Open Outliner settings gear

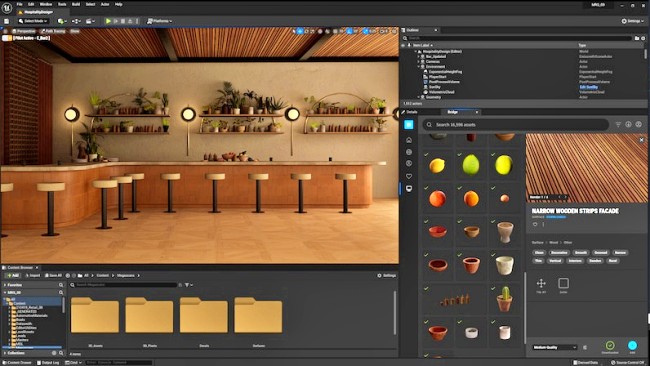(x=643, y=38)
